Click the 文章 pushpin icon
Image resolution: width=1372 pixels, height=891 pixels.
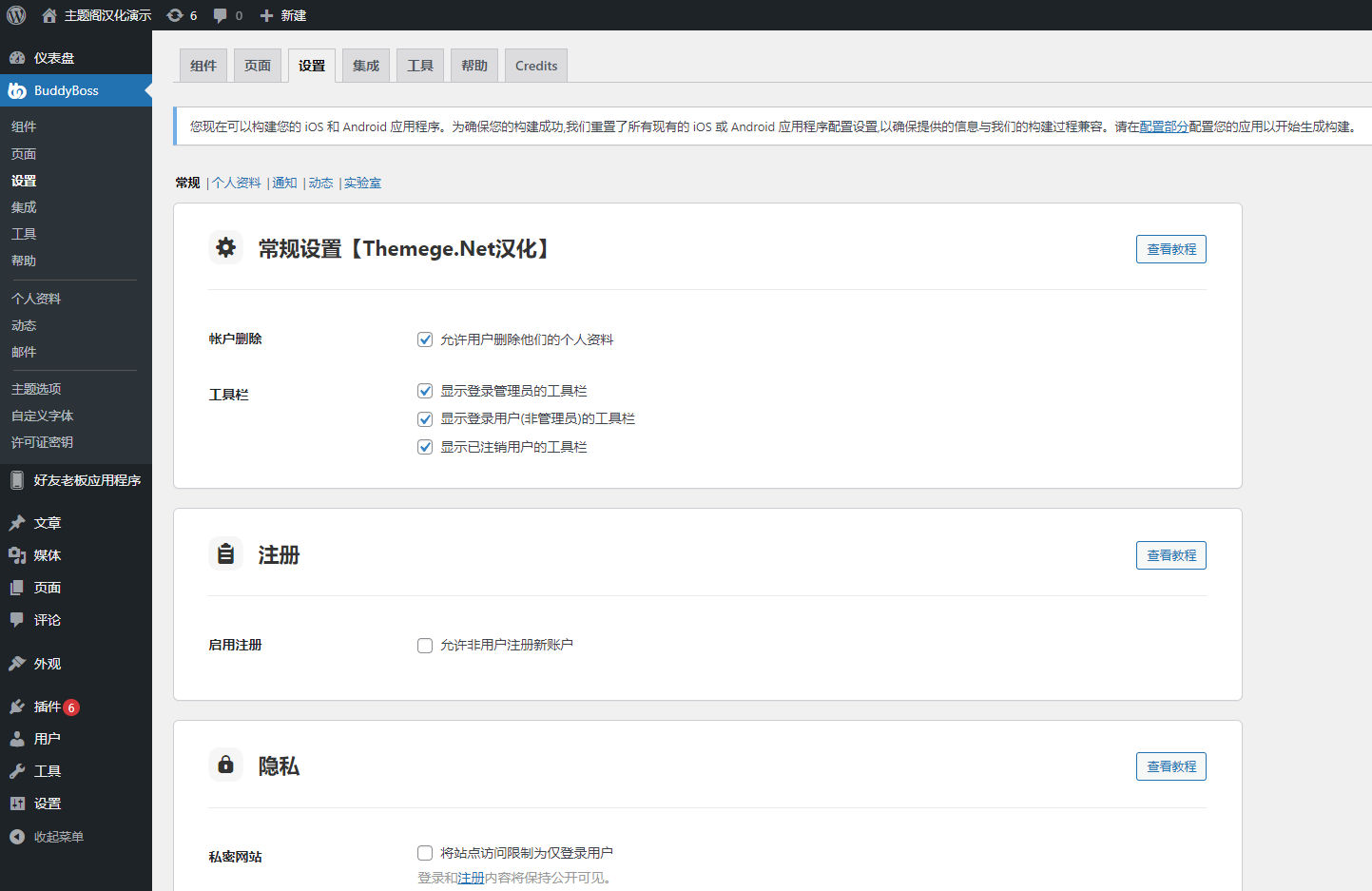click(x=17, y=523)
